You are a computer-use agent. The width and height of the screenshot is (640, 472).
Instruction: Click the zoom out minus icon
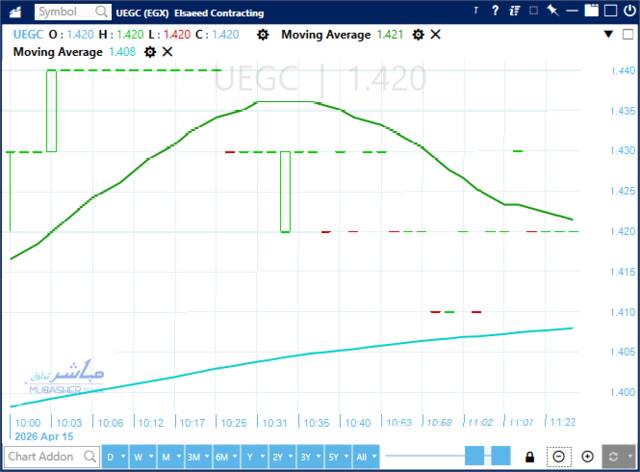tap(559, 456)
